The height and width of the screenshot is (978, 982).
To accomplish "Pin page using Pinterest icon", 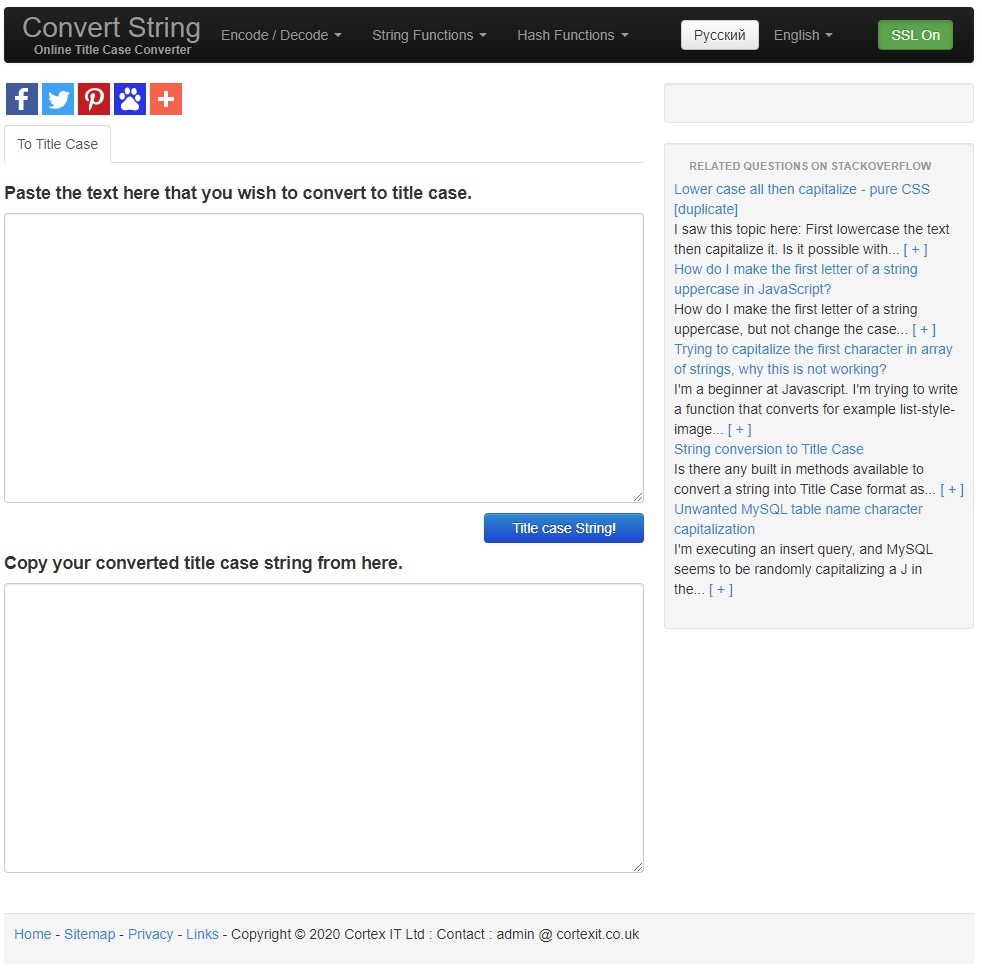I will 94,99.
